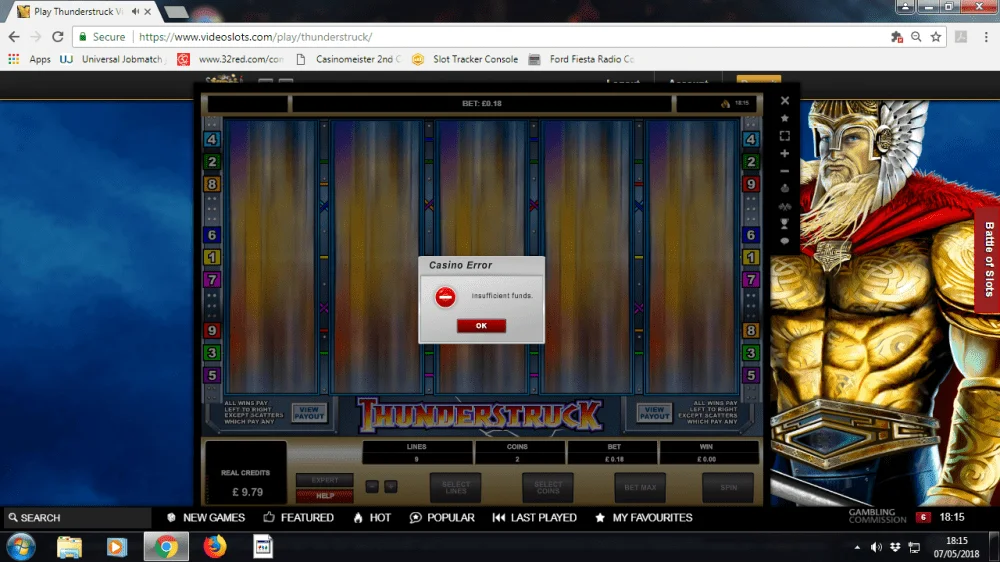
Task: Select payline 1 on the left side
Action: click(212, 257)
